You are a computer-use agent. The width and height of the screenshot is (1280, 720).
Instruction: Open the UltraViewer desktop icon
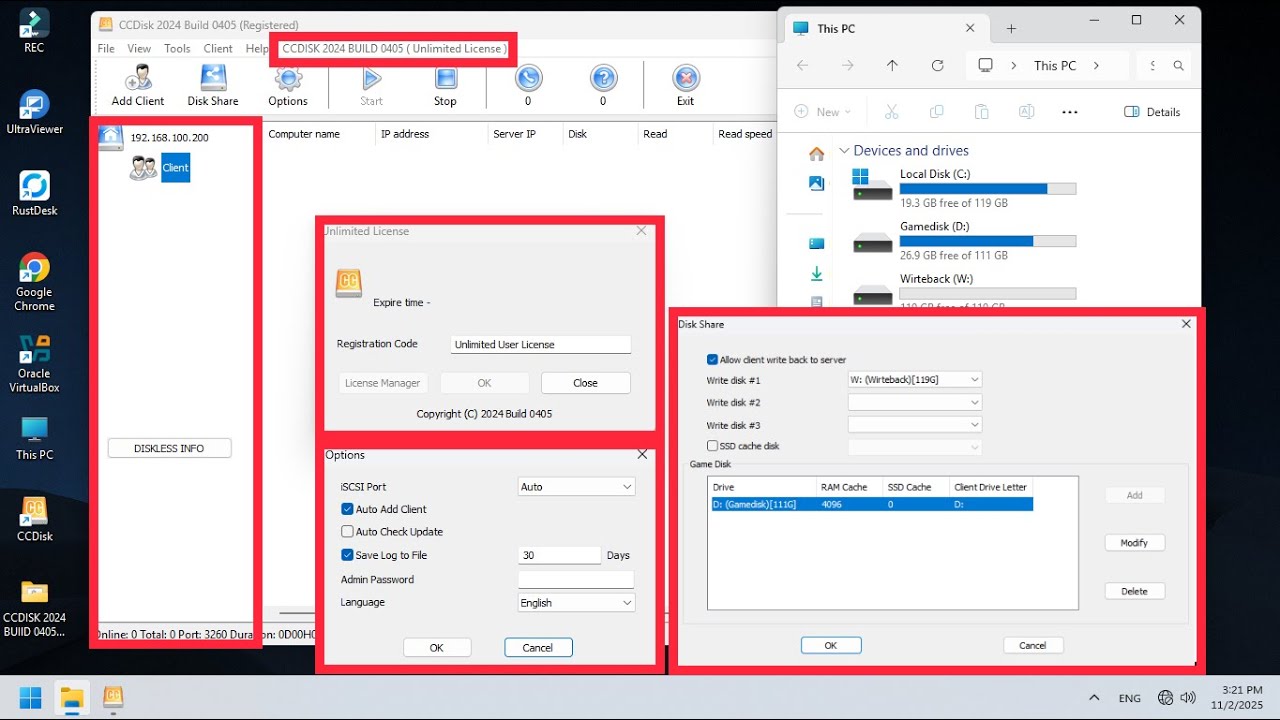tap(34, 112)
